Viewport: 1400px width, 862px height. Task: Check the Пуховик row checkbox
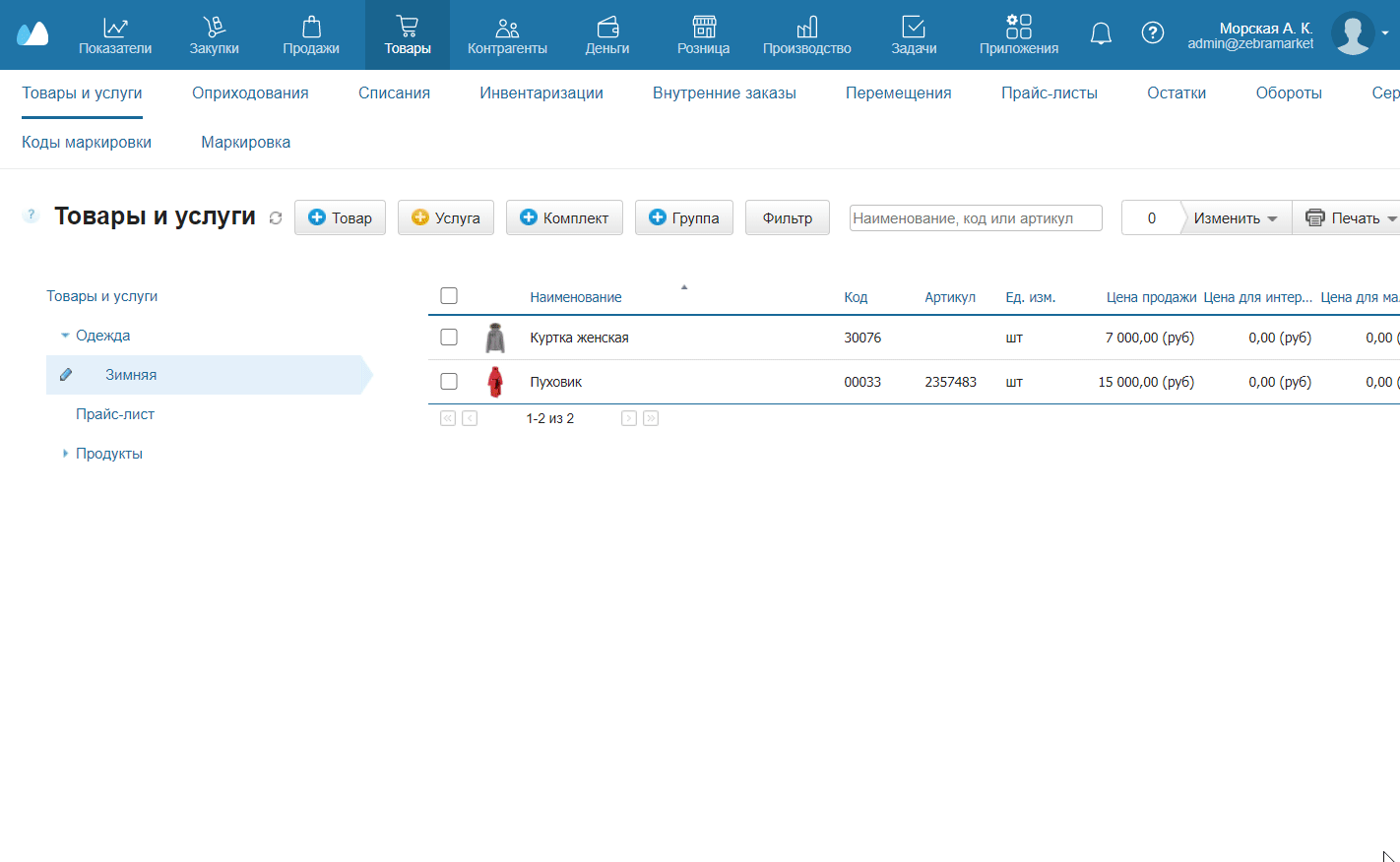click(449, 382)
